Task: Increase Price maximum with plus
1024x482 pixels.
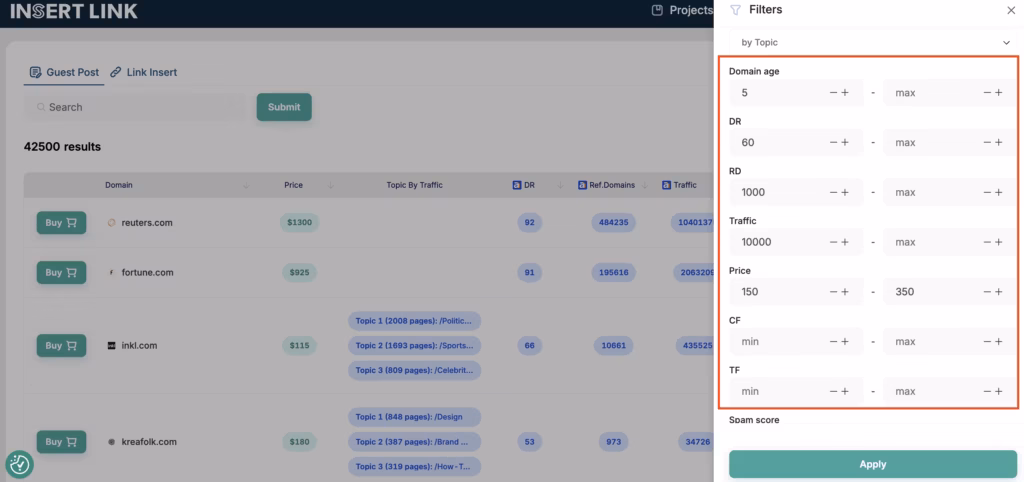Action: click(x=999, y=292)
